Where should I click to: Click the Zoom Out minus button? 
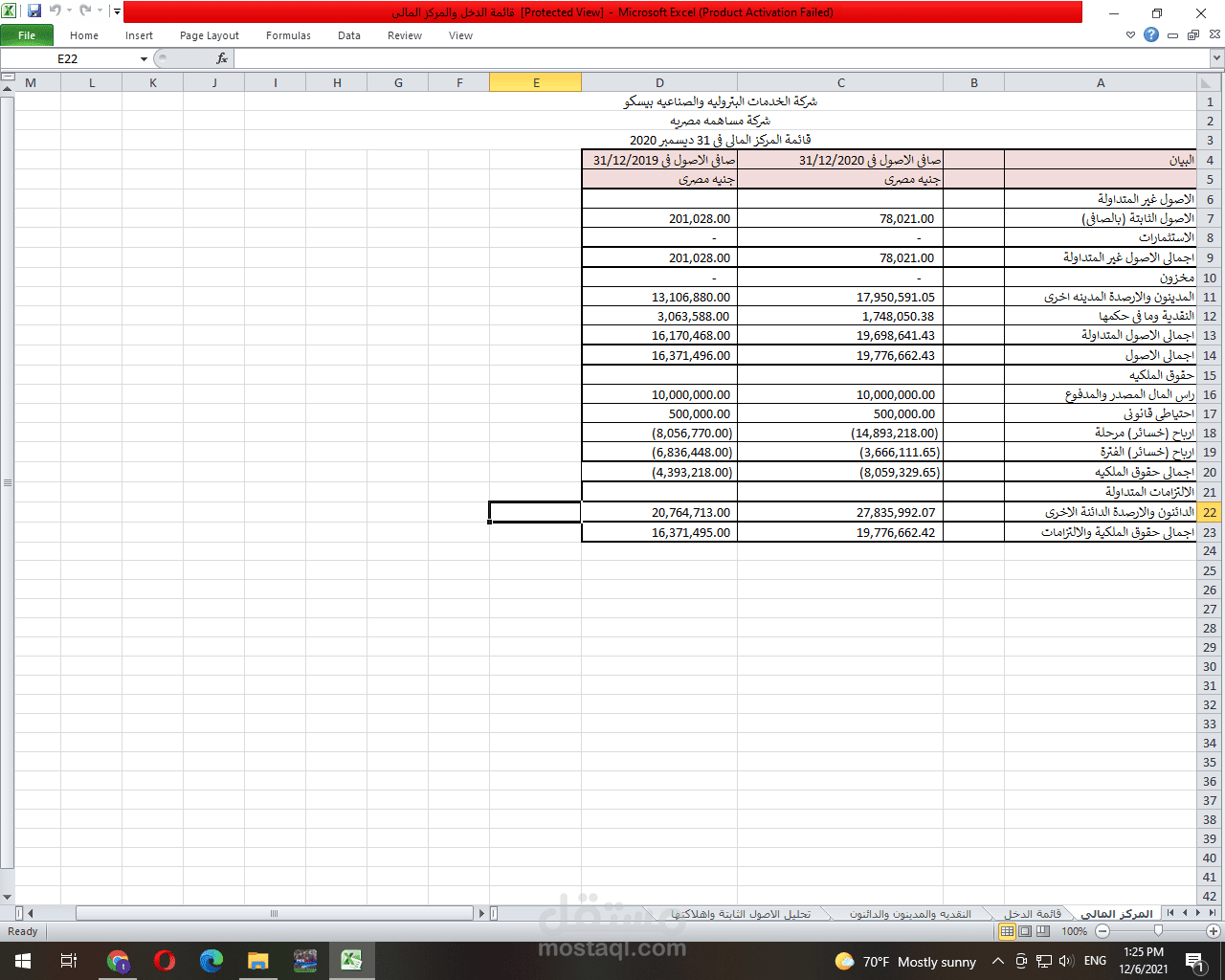coord(1102,931)
